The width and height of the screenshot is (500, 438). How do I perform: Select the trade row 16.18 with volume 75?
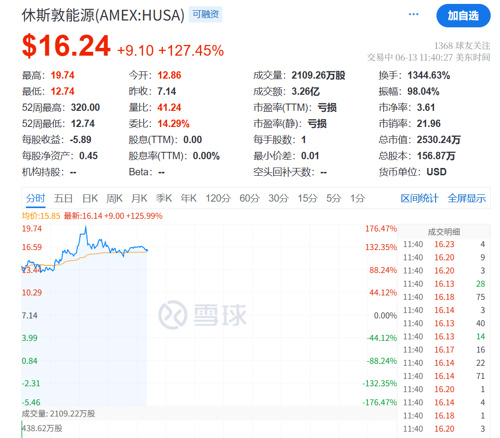[444, 297]
